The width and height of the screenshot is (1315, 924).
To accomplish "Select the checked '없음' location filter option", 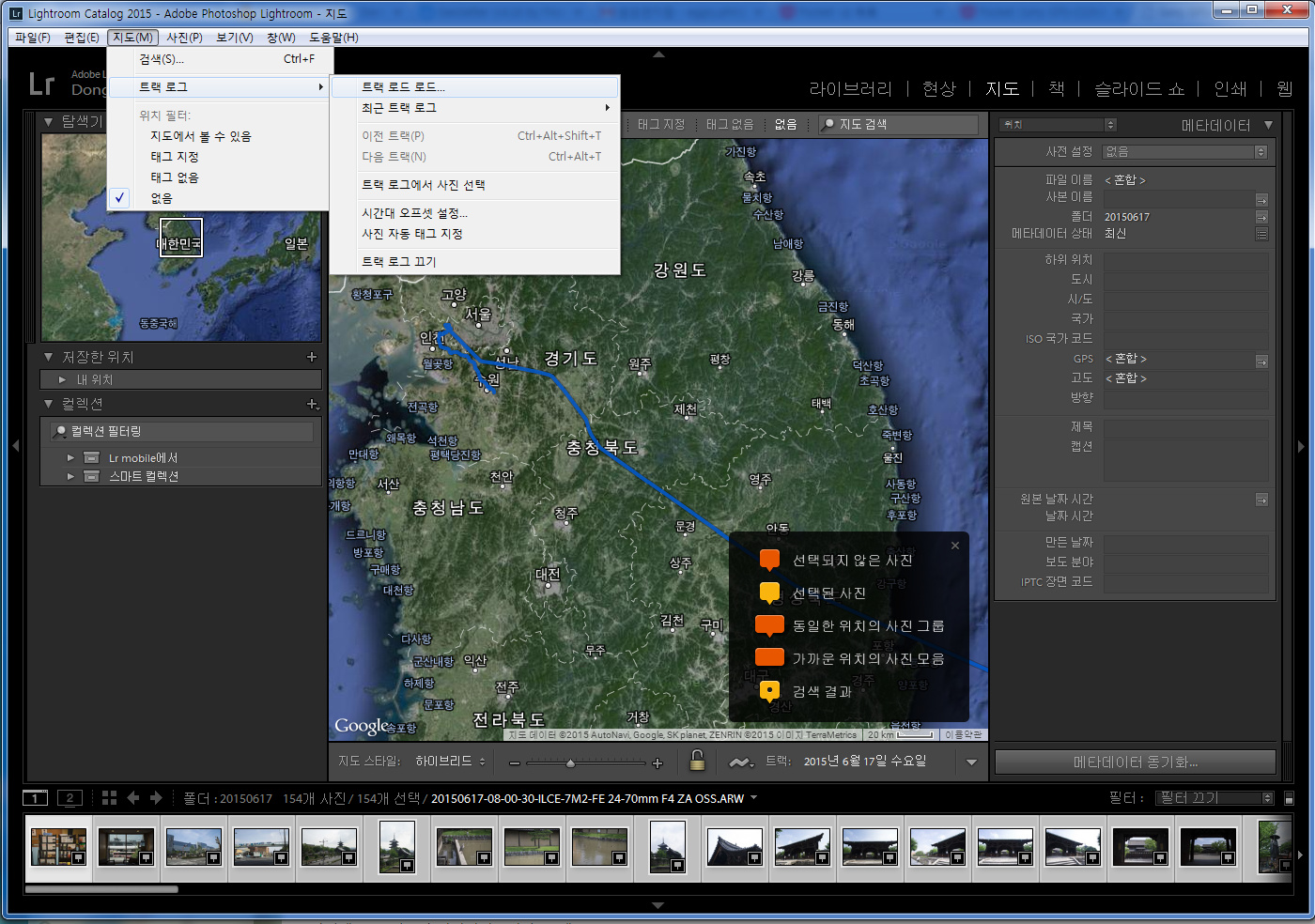I will 162,198.
